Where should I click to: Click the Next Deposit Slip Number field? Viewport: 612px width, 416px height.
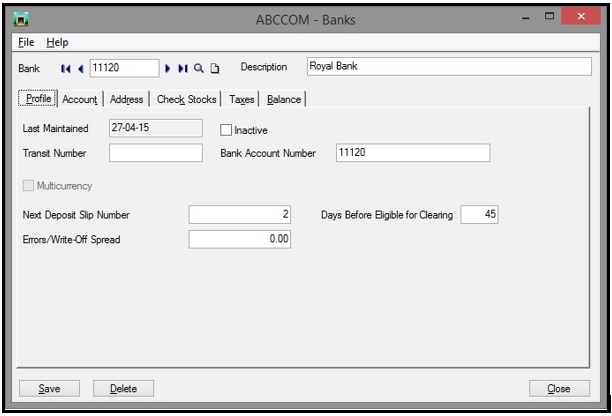240,214
